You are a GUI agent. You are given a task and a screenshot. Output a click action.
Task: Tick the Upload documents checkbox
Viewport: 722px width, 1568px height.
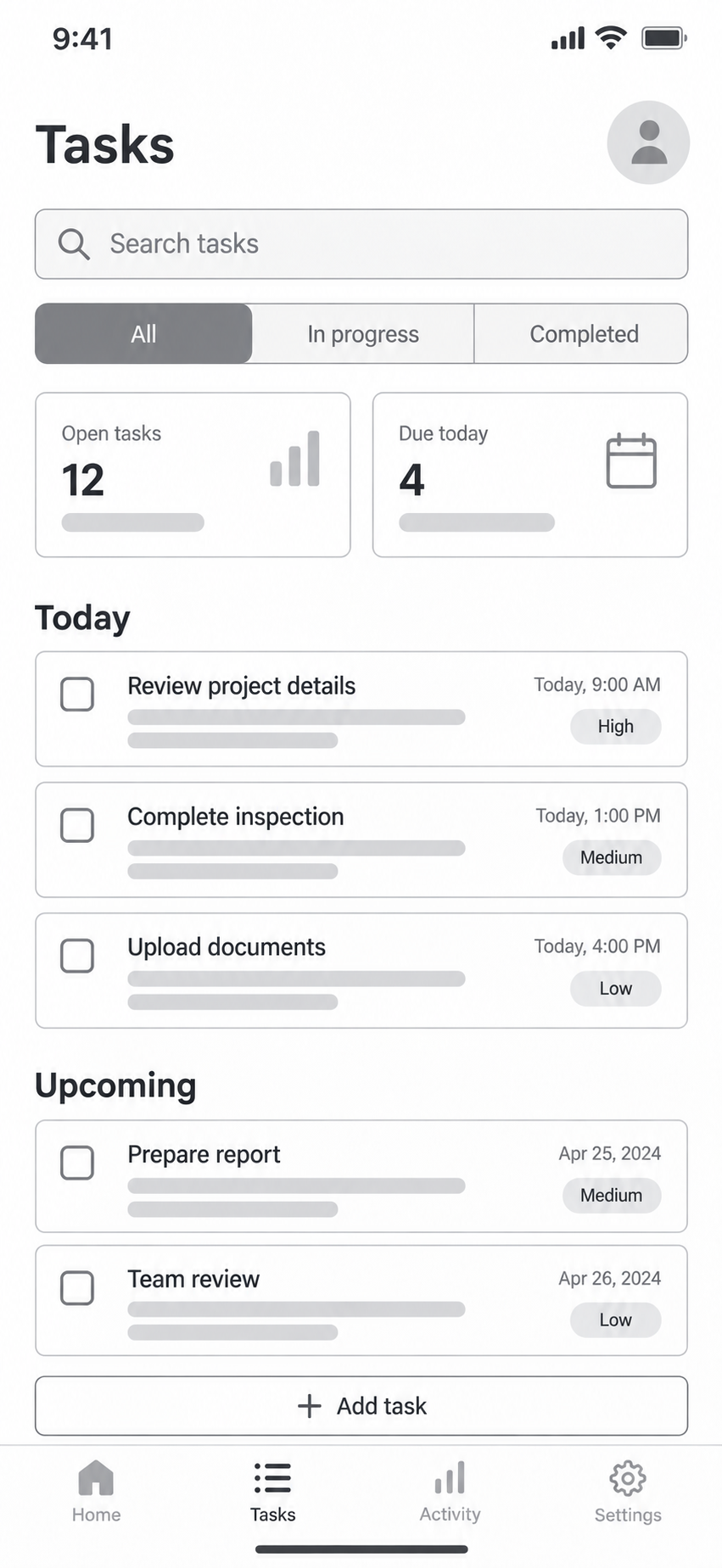point(77,956)
